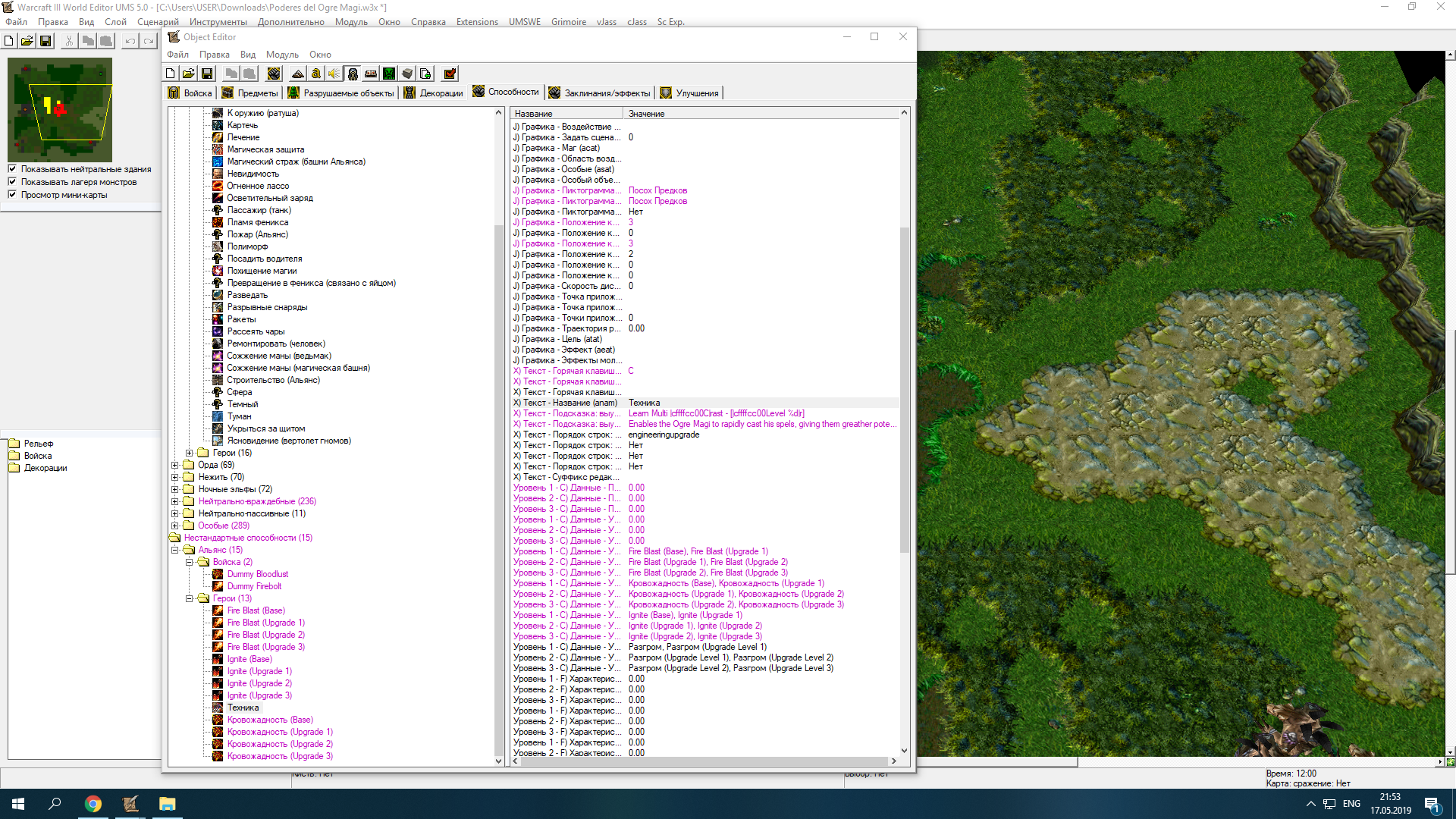1456x819 pixels.
Task: Toggle Показывать лагеря монстров checkbox
Action: pyautogui.click(x=12, y=182)
